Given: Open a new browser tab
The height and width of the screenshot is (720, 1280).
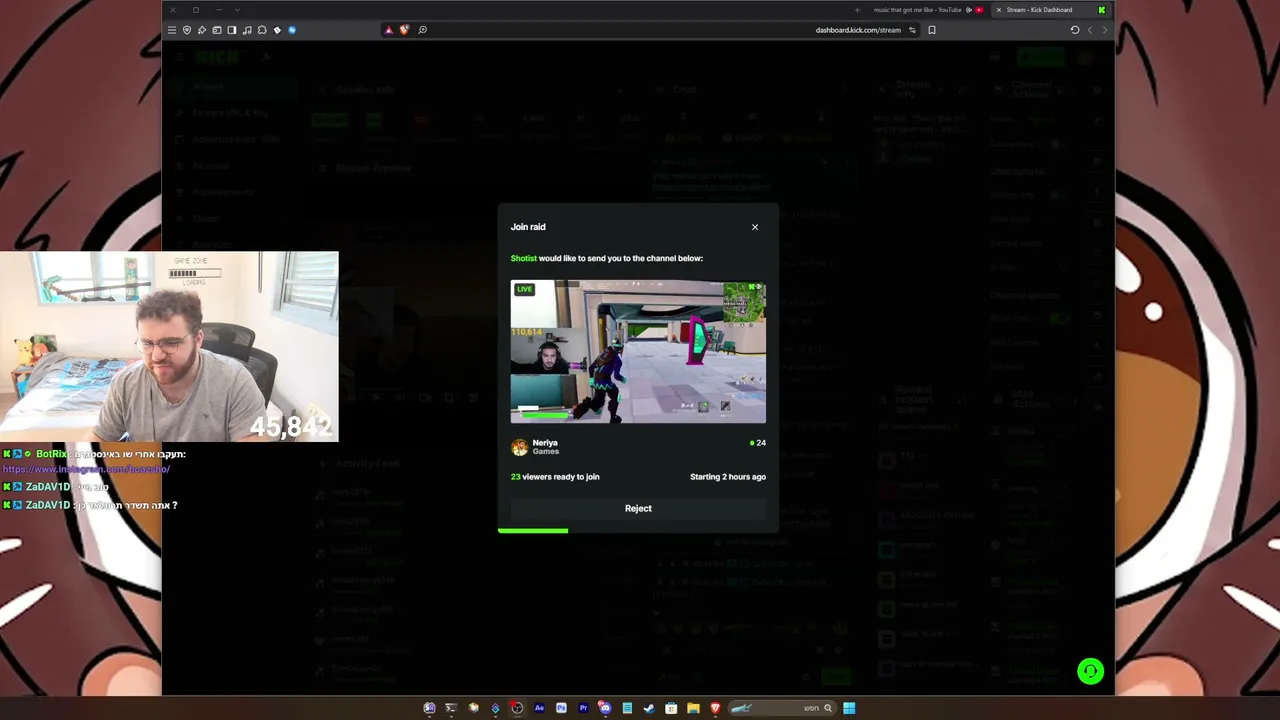Looking at the screenshot, I should (857, 10).
